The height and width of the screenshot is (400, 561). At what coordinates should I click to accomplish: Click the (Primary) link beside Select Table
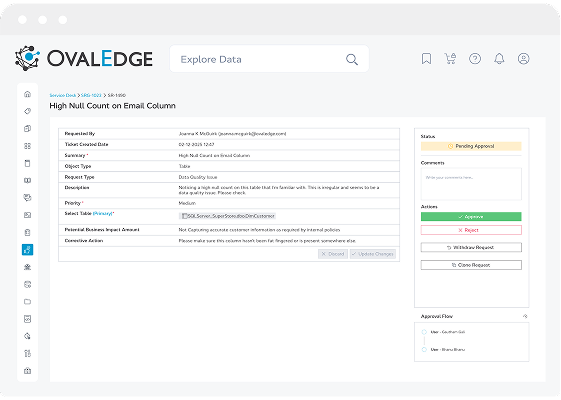103,214
